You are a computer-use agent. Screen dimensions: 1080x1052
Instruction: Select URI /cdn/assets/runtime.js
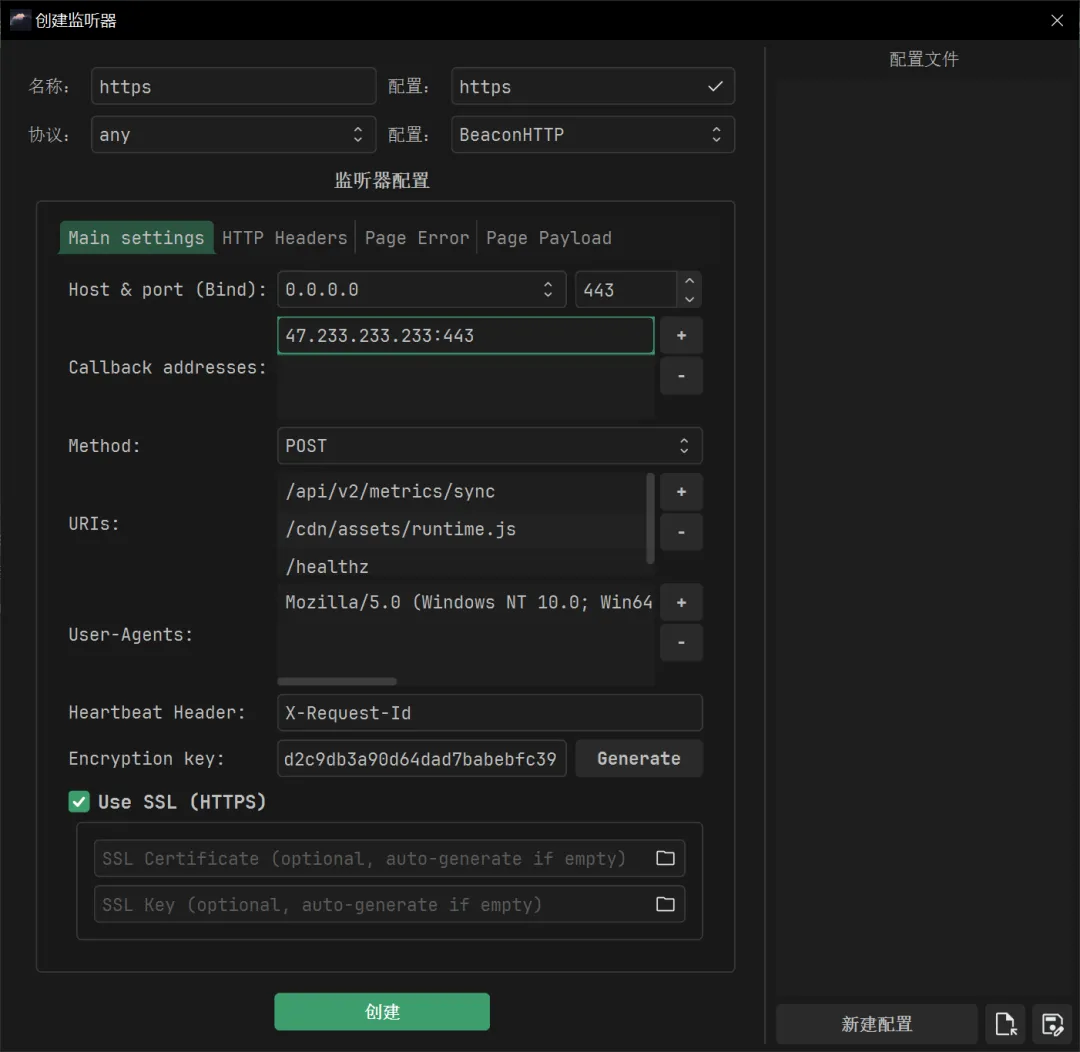461,529
